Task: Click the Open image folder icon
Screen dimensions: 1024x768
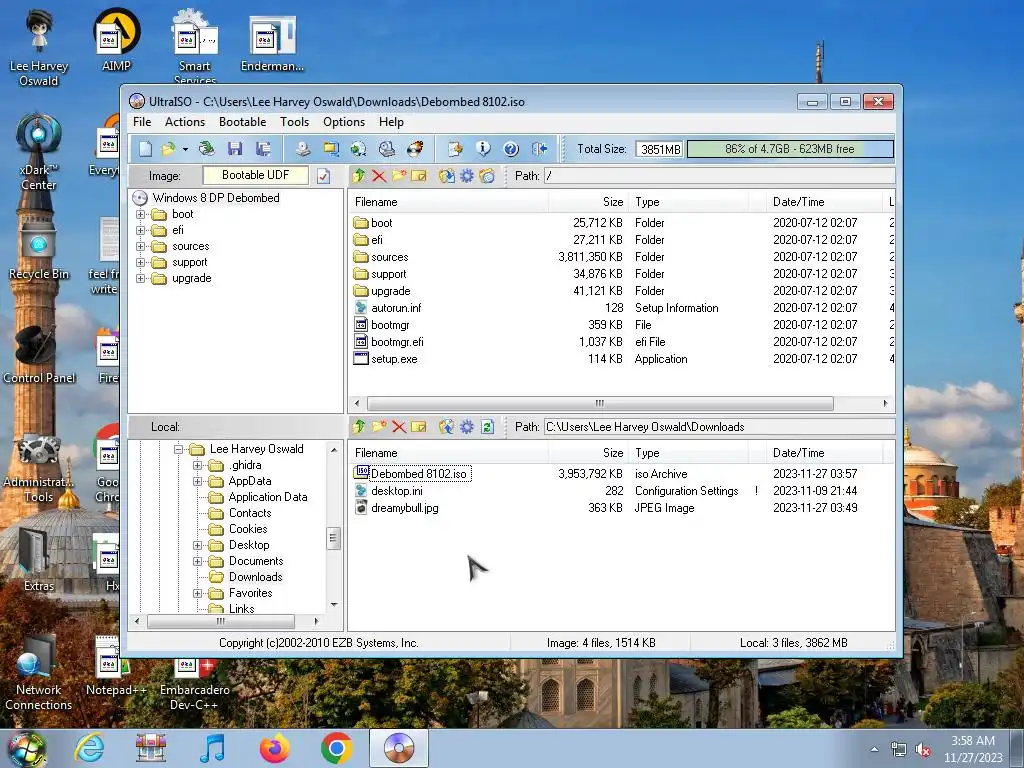Action: coord(168,149)
